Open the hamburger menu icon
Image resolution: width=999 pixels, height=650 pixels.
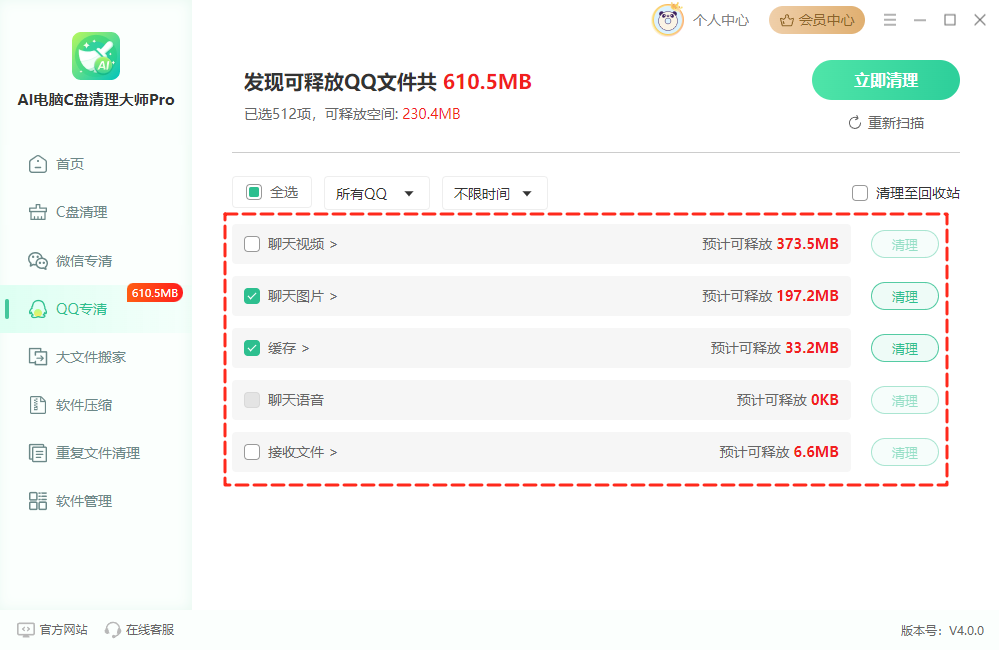[x=890, y=20]
